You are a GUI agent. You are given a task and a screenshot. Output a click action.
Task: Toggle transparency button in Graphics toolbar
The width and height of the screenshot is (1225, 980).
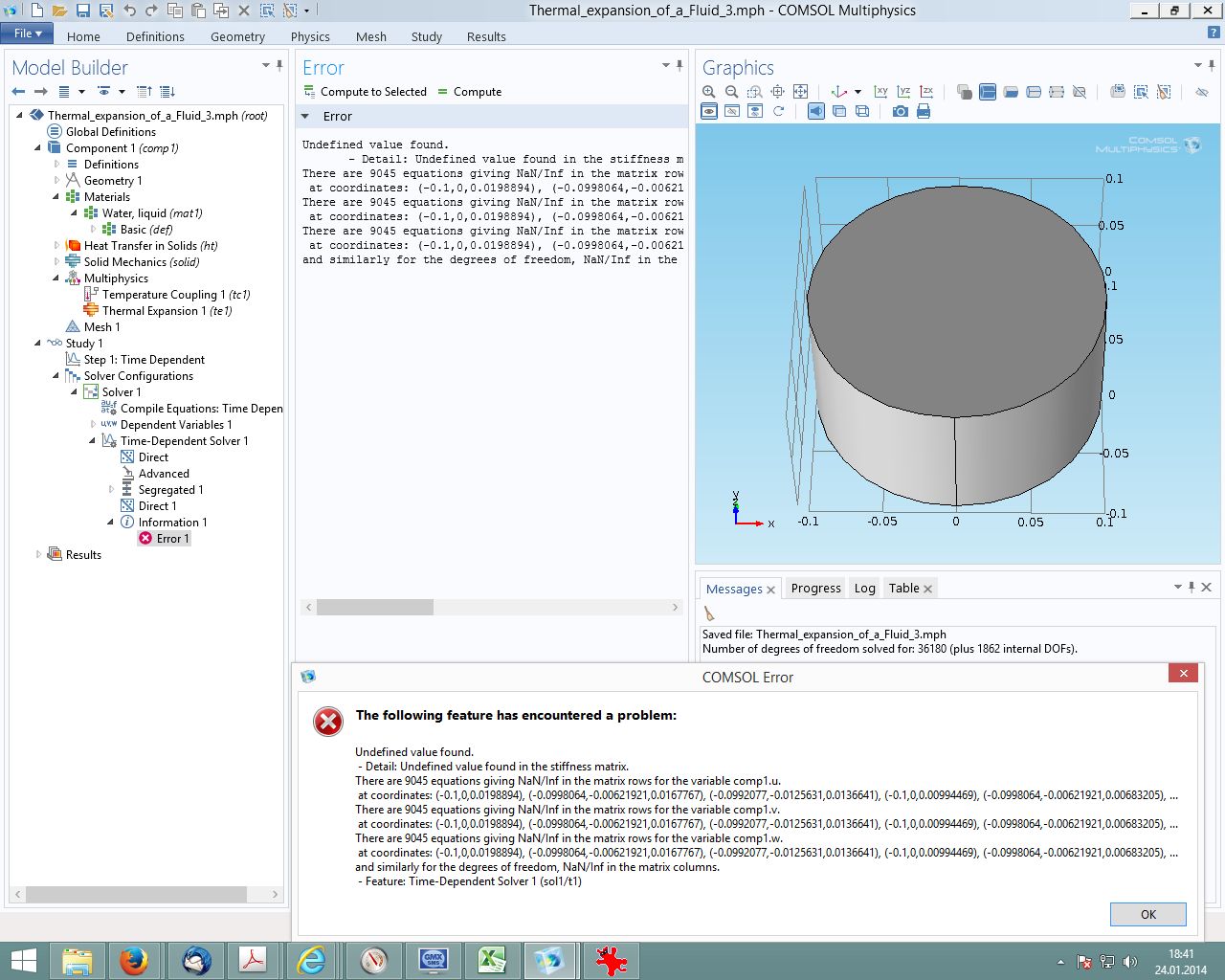pos(839,112)
